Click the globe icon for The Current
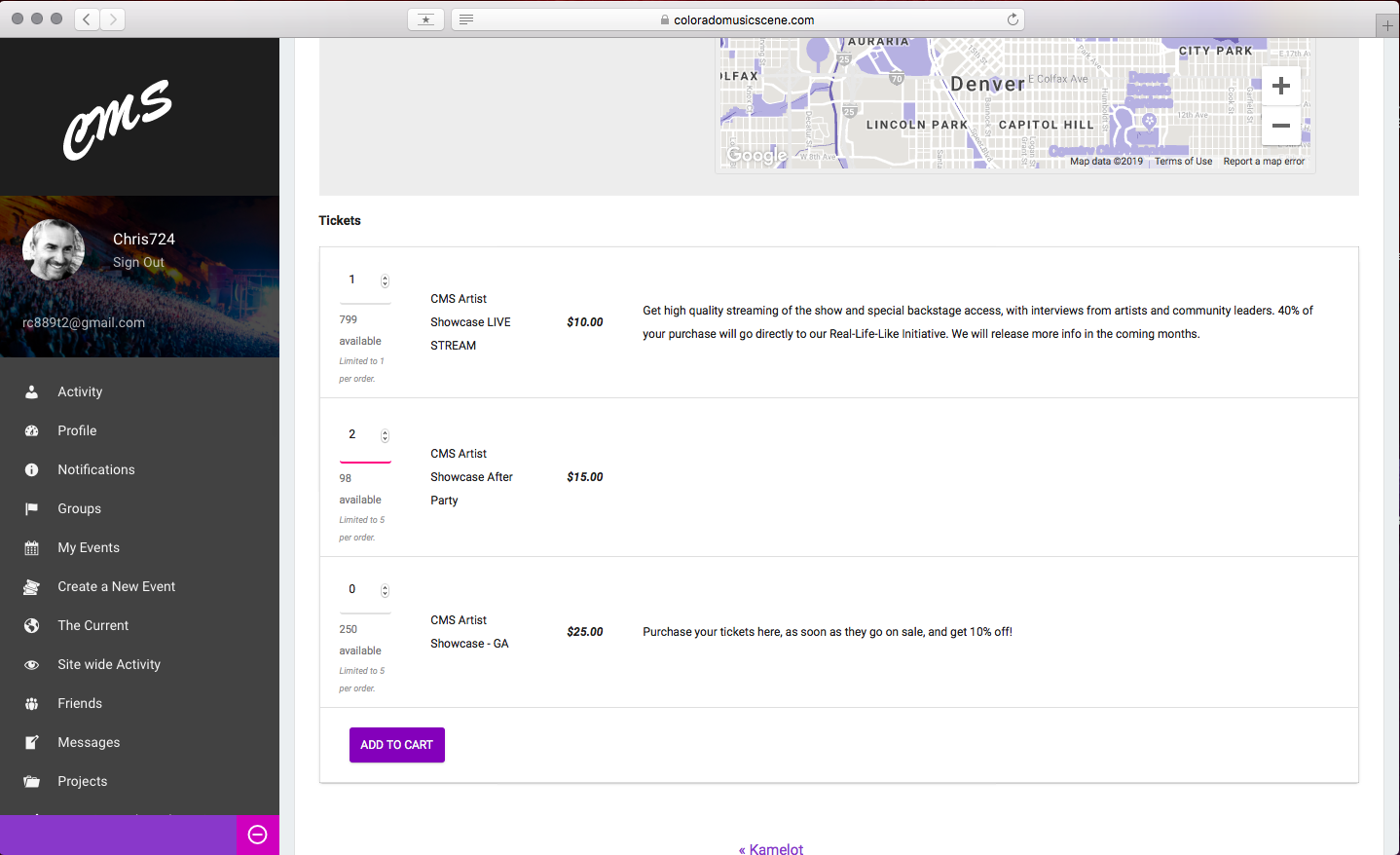 click(x=31, y=625)
